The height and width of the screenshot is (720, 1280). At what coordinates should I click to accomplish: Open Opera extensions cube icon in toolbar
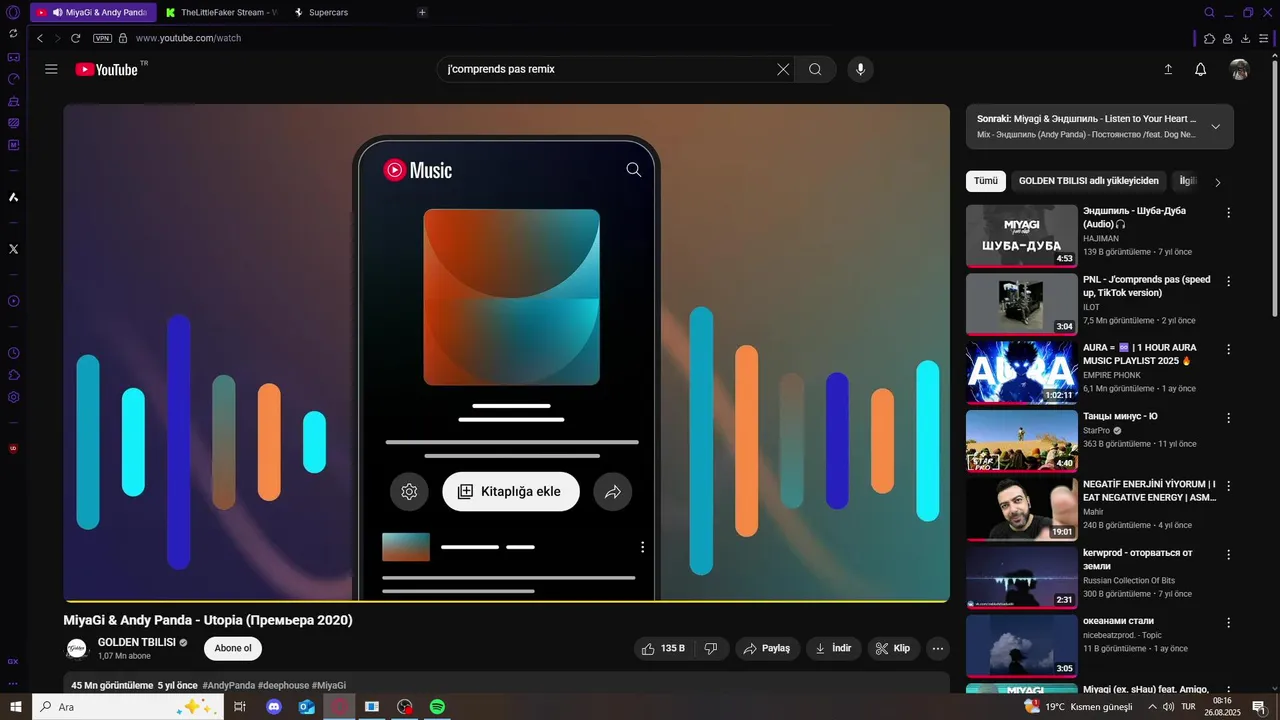[1209, 38]
